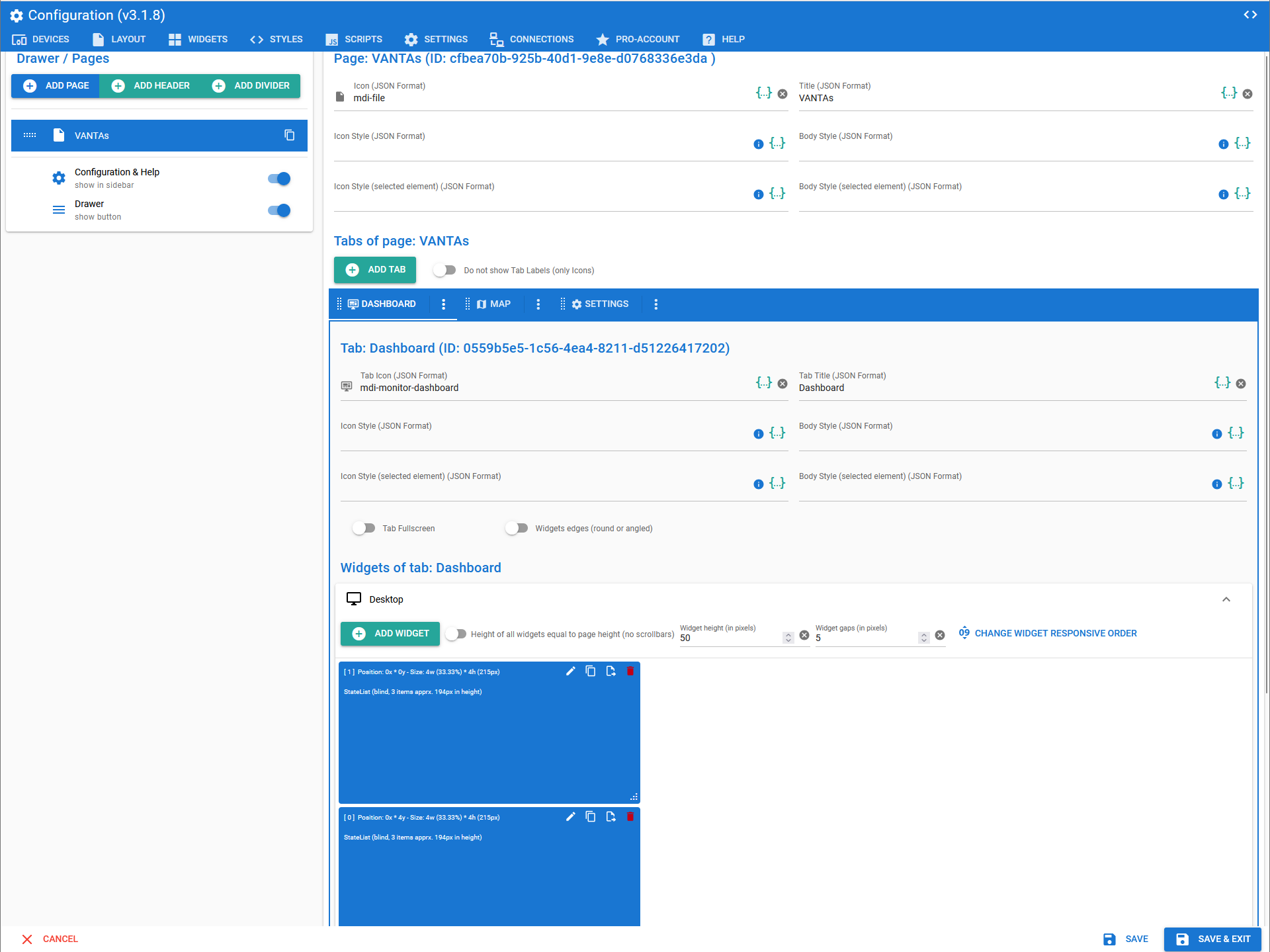Go to the Widgets section
This screenshot has width=1270, height=952.
[198, 39]
